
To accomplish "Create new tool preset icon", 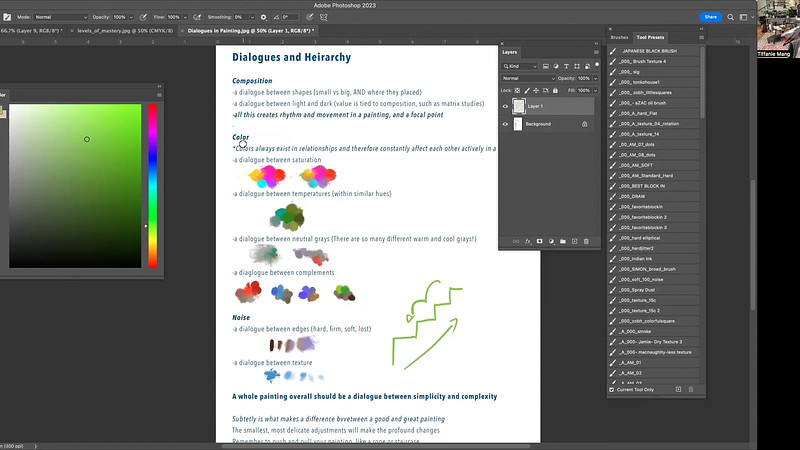I will 678,389.
